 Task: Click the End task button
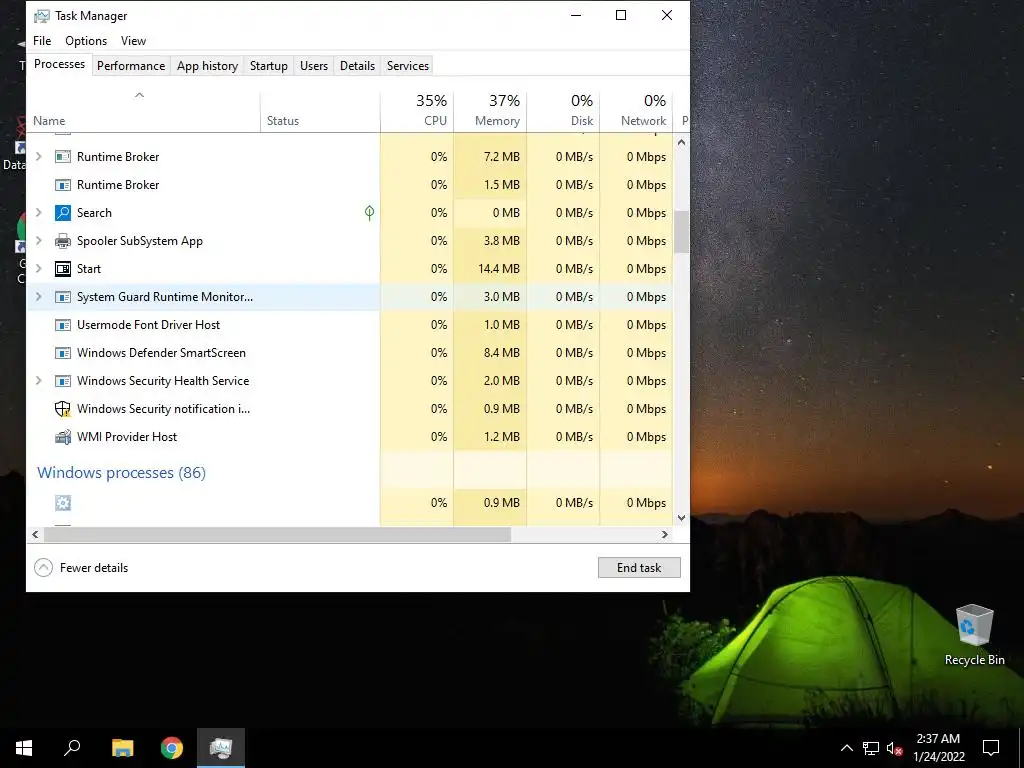(x=639, y=568)
